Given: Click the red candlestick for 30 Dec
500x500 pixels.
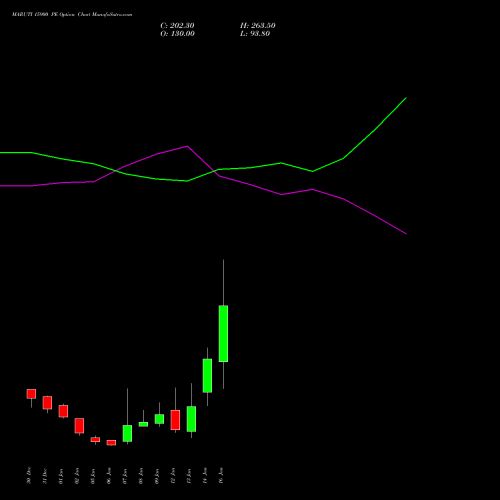Looking at the screenshot, I should click(31, 394).
